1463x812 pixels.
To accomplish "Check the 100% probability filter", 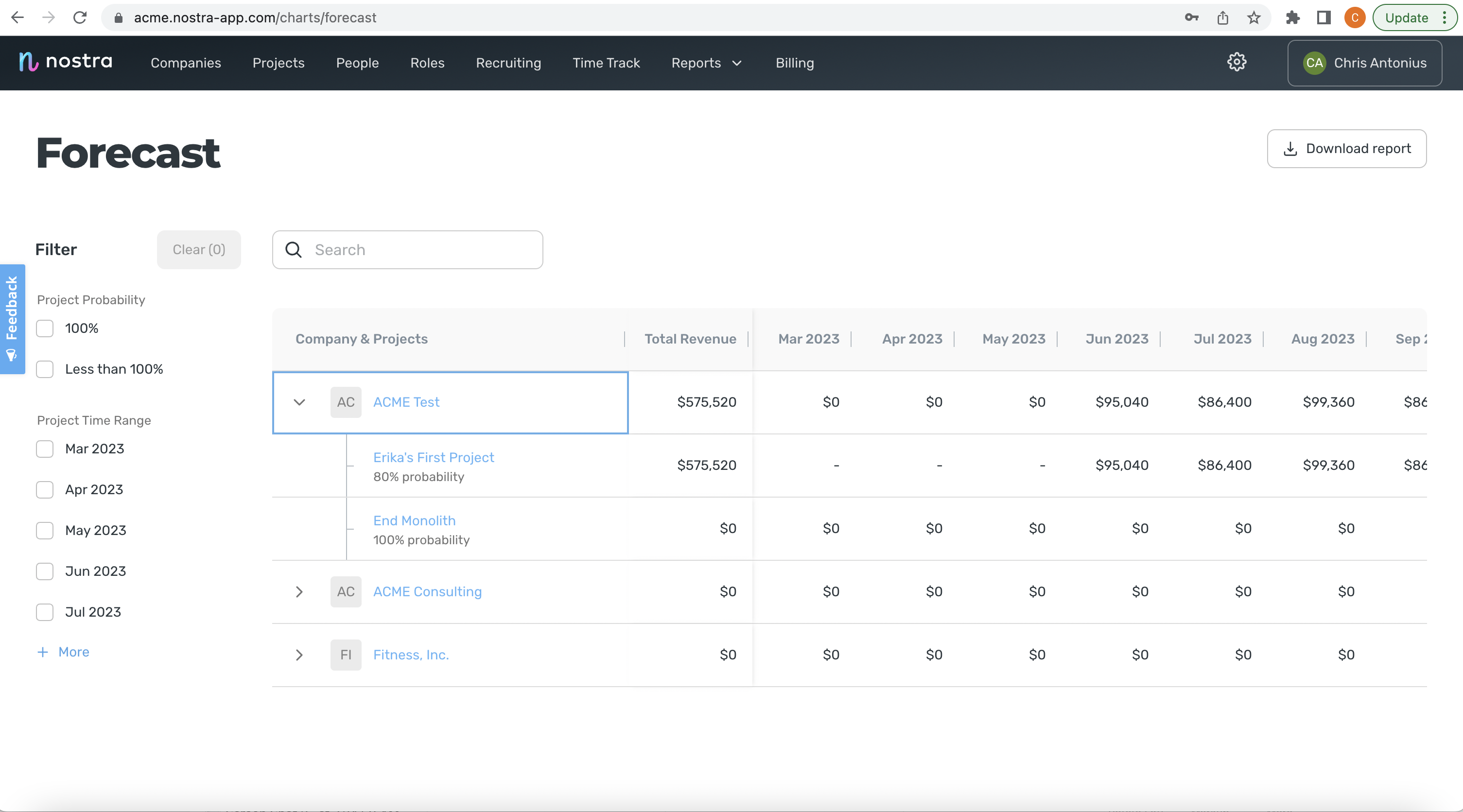I will 45,328.
